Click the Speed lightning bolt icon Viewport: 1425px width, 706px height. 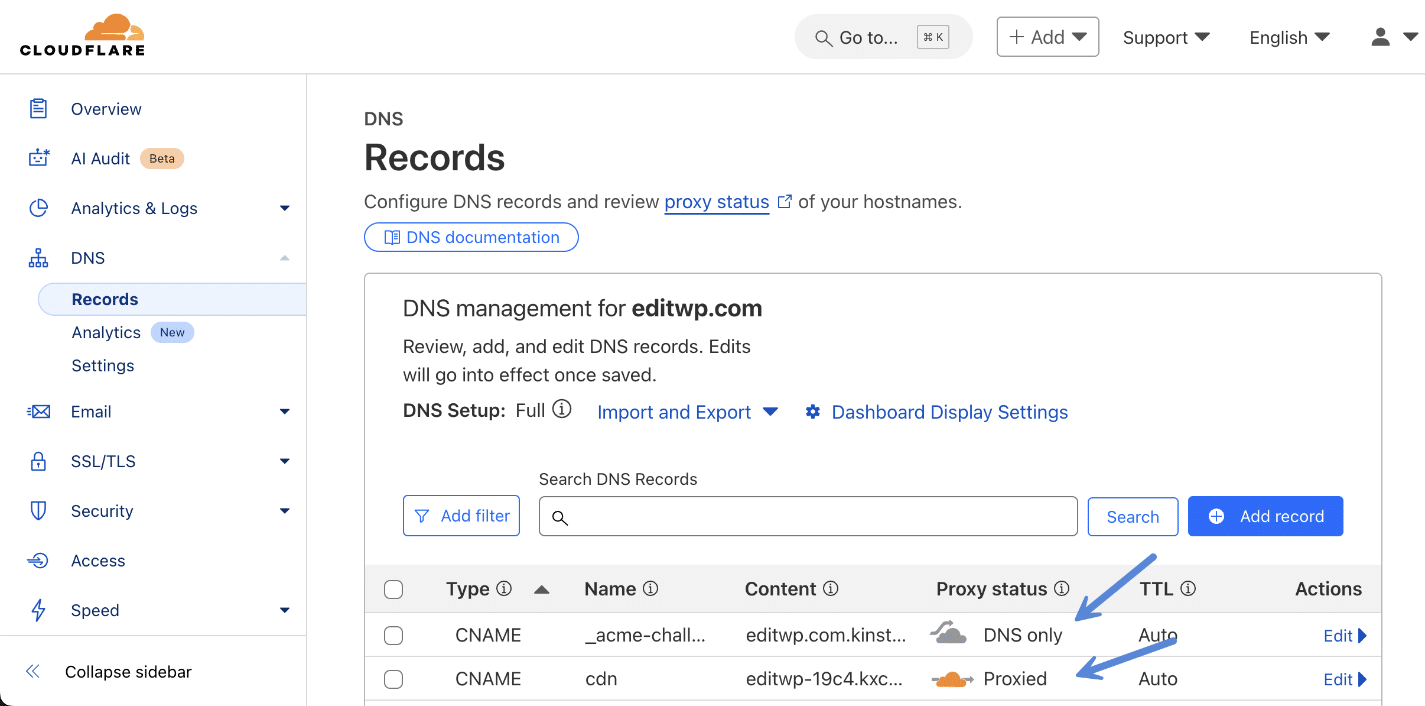point(37,610)
